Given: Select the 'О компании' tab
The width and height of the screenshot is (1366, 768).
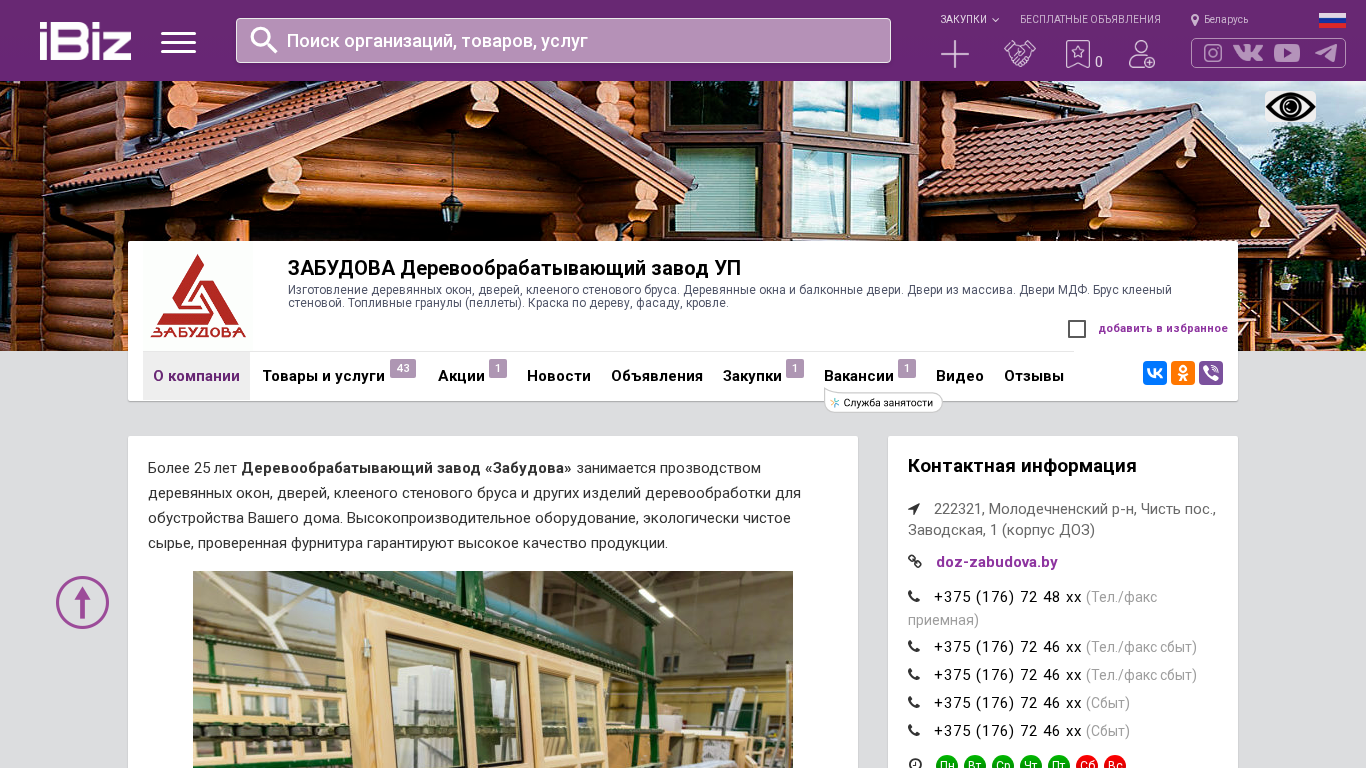Looking at the screenshot, I should point(196,376).
